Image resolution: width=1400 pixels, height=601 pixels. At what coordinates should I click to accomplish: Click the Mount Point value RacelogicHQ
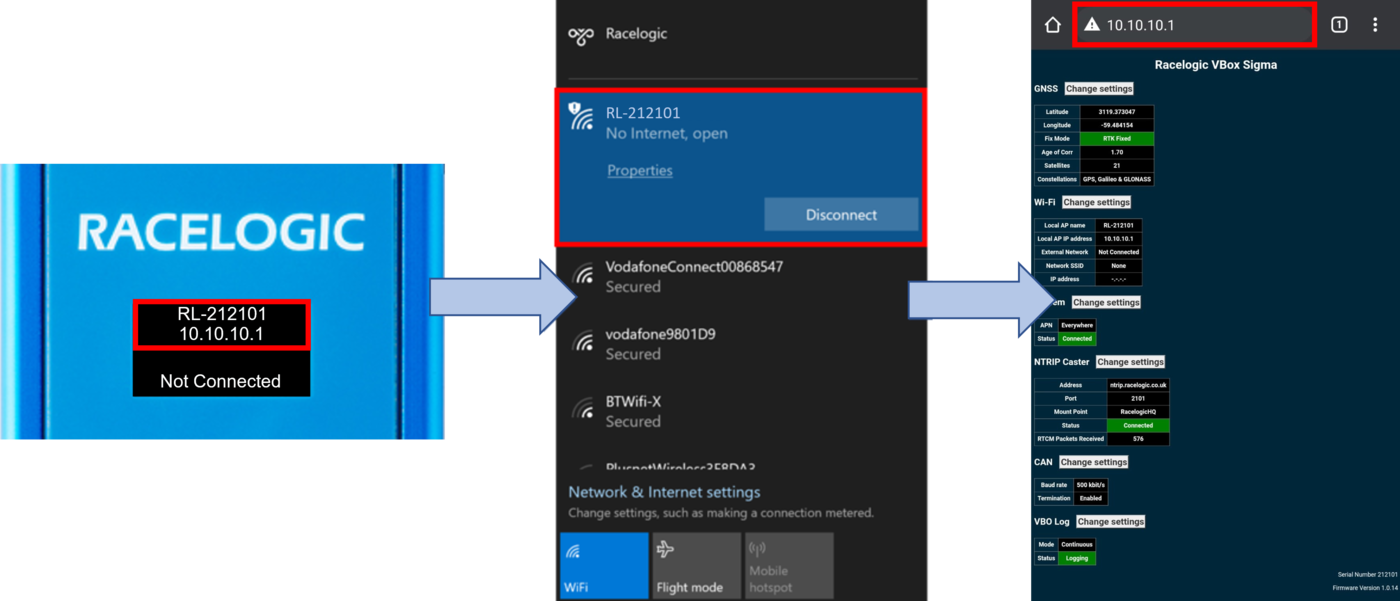(x=1138, y=412)
